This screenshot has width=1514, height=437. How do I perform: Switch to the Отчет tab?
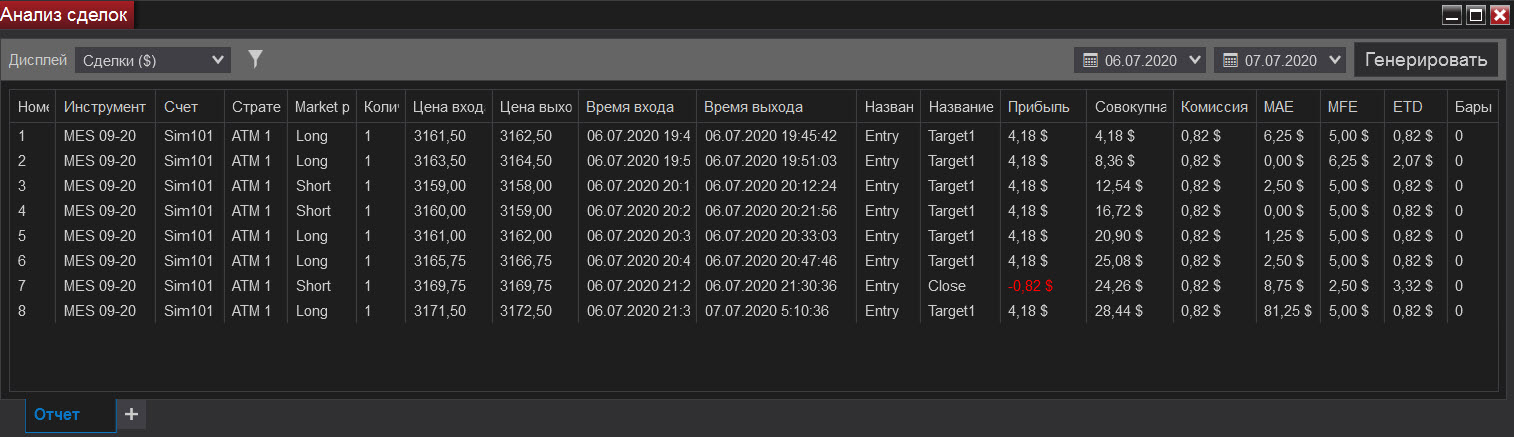point(56,414)
